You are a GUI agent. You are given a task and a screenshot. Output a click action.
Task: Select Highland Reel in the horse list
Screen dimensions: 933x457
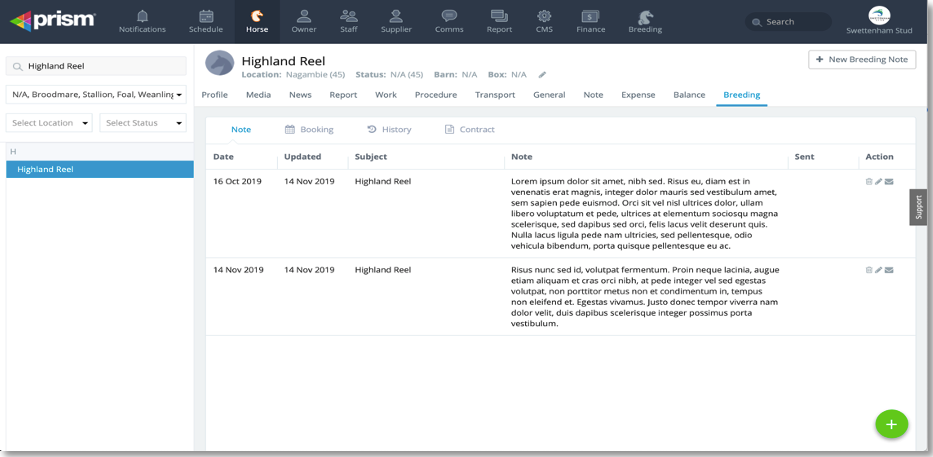coord(99,170)
